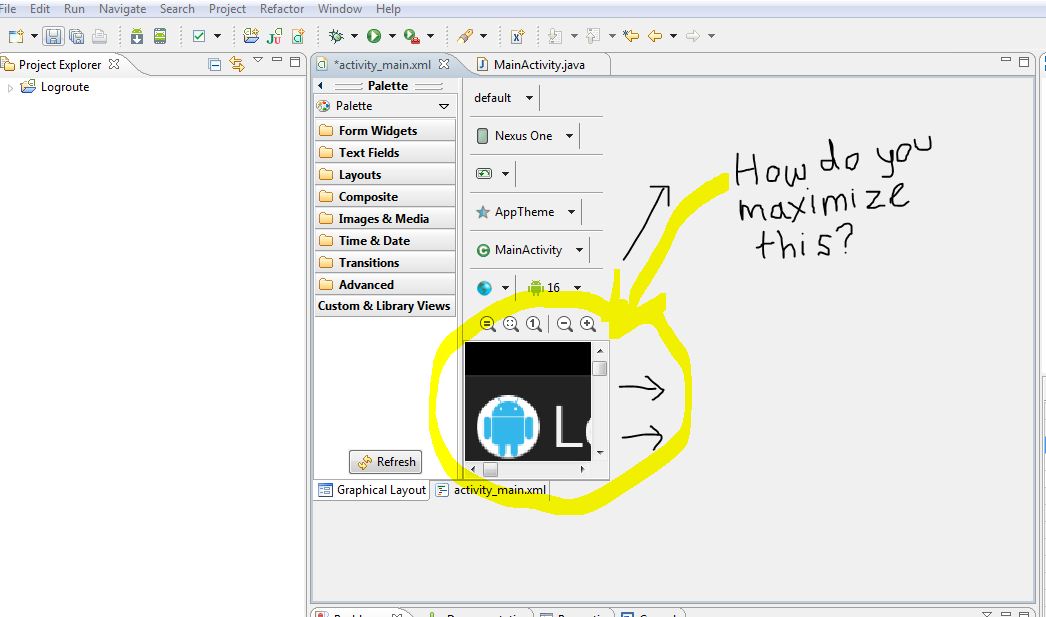1046x617 pixels.
Task: Switch to the Graphical Layout tab
Action: pyautogui.click(x=372, y=490)
